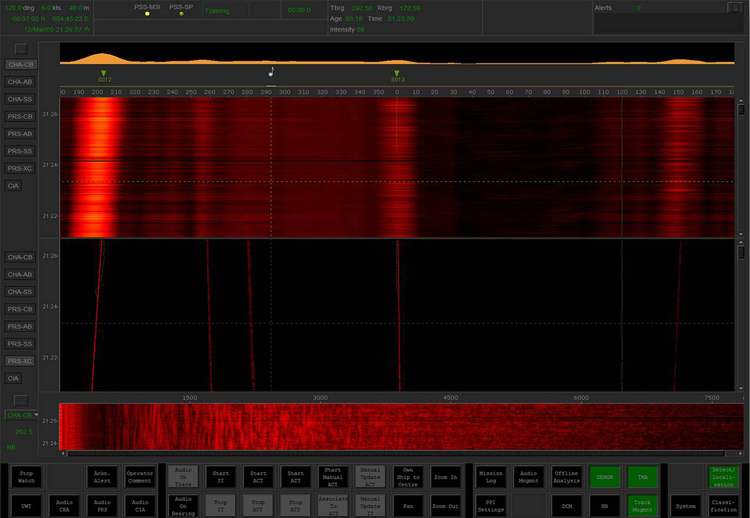The height and width of the screenshot is (518, 750).
Task: Open the PPI Settings panel
Action: click(x=490, y=506)
